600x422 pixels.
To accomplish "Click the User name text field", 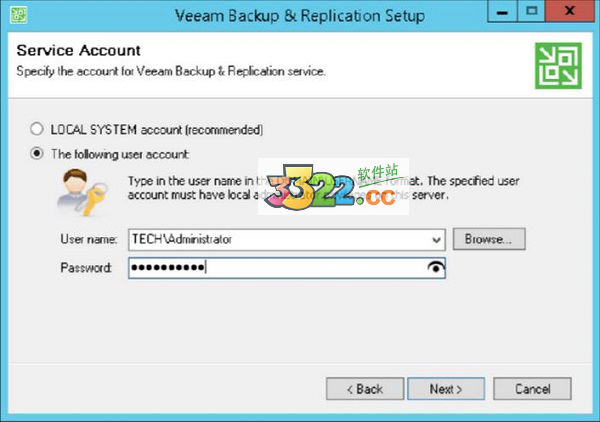I will (278, 240).
